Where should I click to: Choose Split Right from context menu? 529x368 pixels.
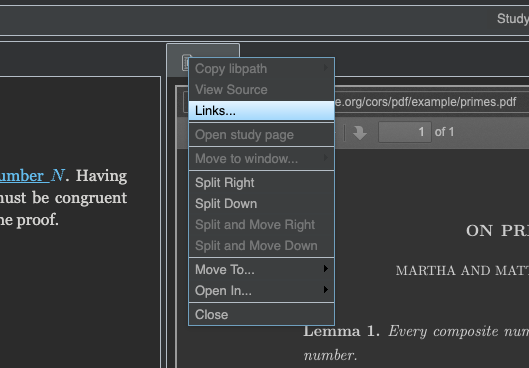pos(261,182)
